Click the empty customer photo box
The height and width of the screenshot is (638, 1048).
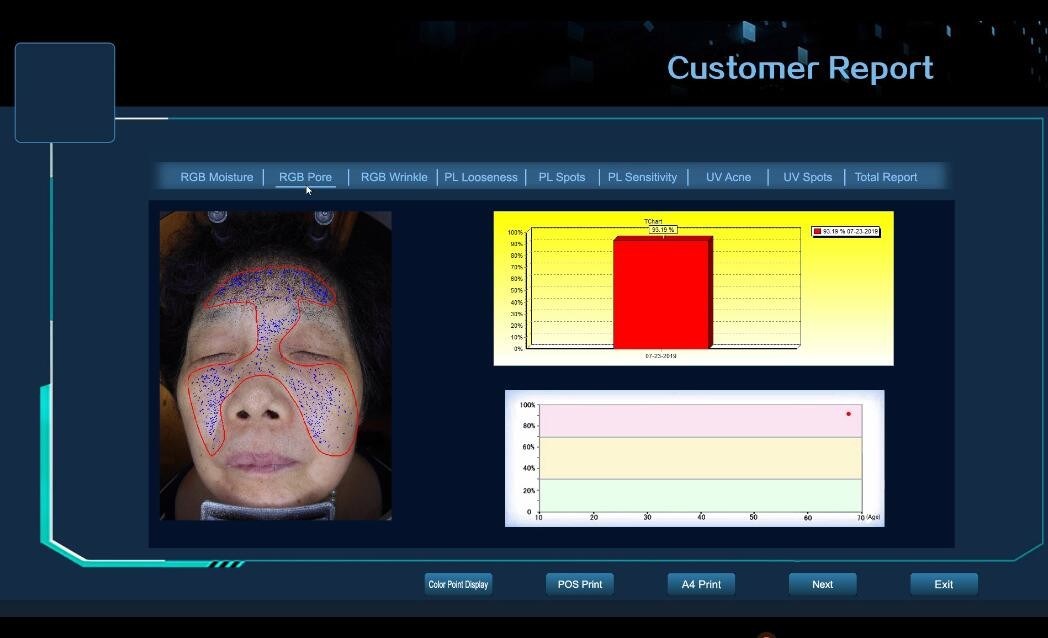pyautogui.click(x=65, y=92)
